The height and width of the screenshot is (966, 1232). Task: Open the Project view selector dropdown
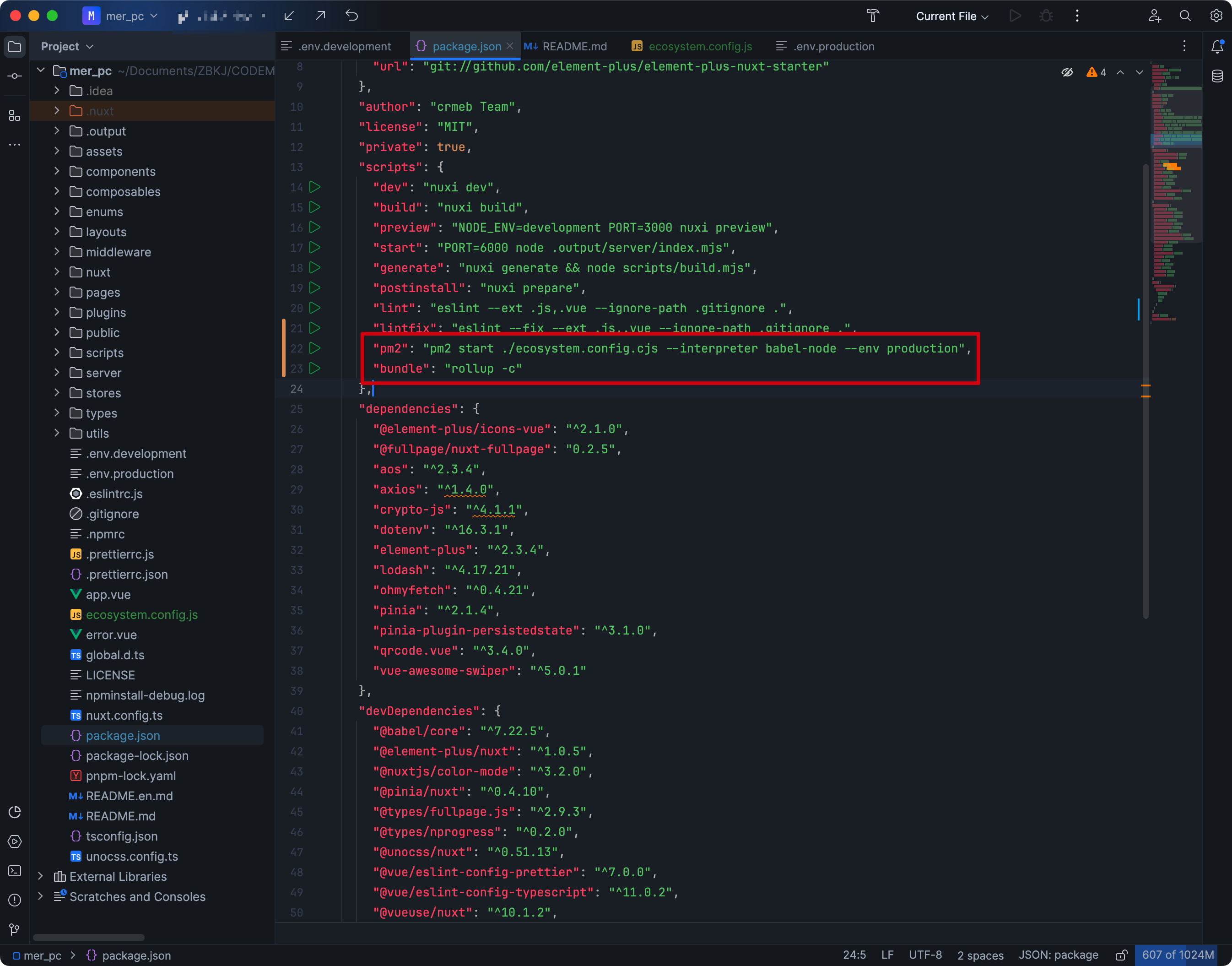pos(67,46)
